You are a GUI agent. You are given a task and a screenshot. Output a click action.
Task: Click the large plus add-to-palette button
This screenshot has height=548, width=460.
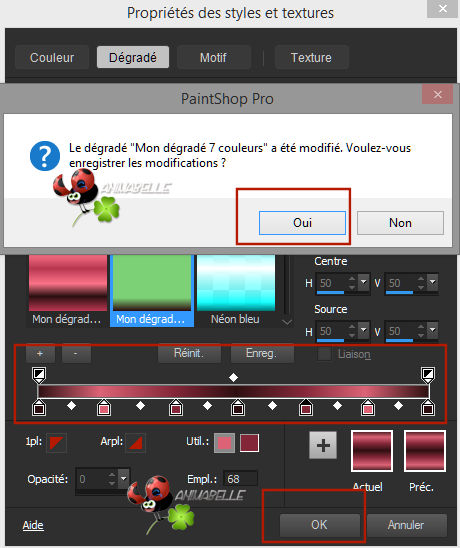(x=323, y=445)
